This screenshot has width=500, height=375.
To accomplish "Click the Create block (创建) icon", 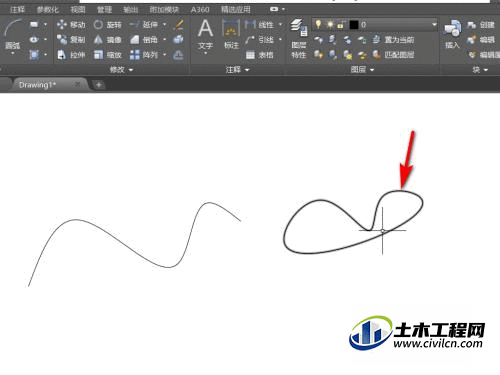I will point(481,25).
